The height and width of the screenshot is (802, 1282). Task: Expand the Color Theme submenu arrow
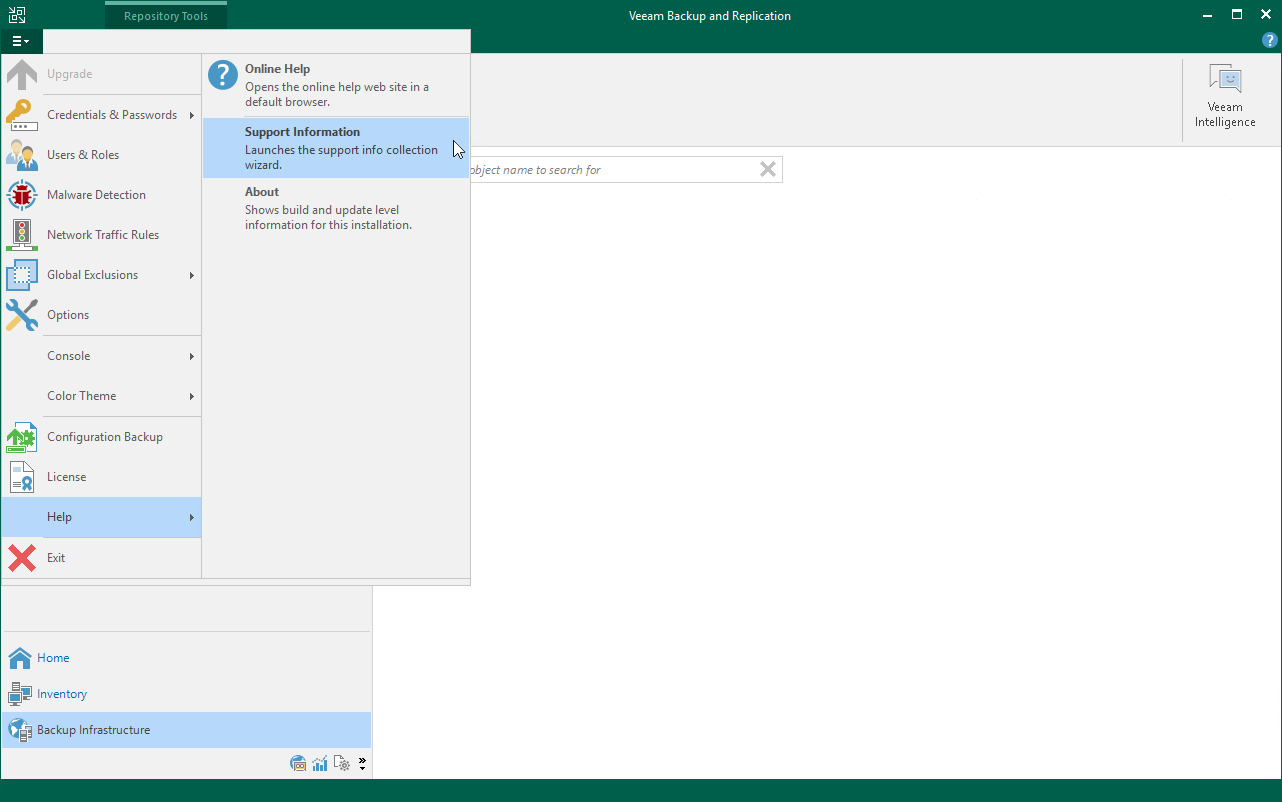pyautogui.click(x=191, y=396)
